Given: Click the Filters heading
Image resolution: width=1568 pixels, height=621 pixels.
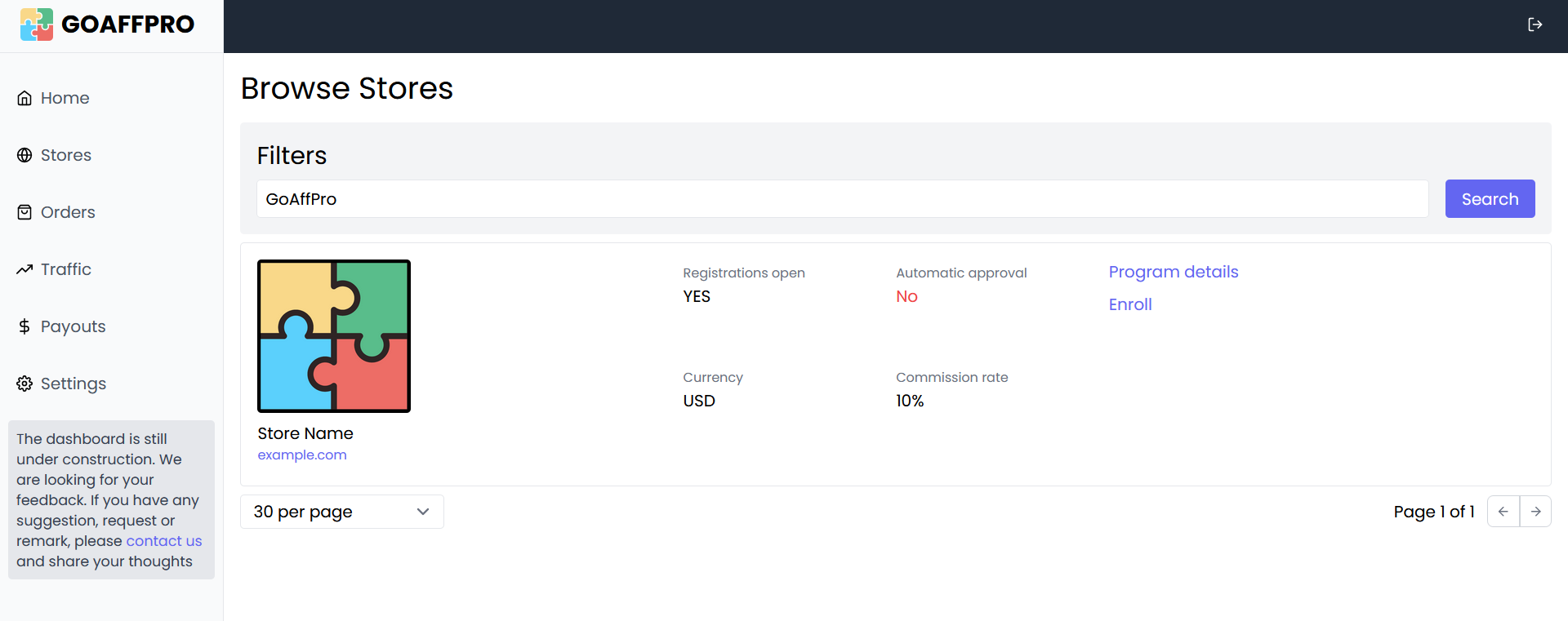Looking at the screenshot, I should [292, 155].
